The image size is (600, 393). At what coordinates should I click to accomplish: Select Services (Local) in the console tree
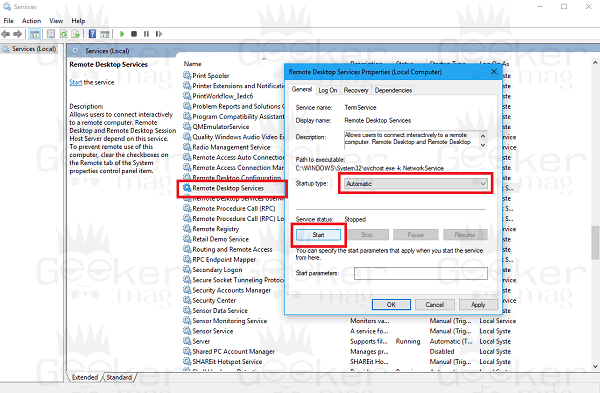click(34, 49)
